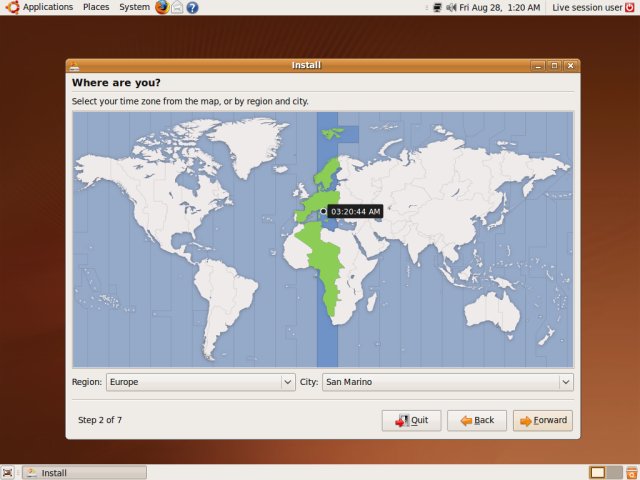Click the Show Desktop icon in bottom panel
The image size is (640, 480).
click(x=7, y=473)
